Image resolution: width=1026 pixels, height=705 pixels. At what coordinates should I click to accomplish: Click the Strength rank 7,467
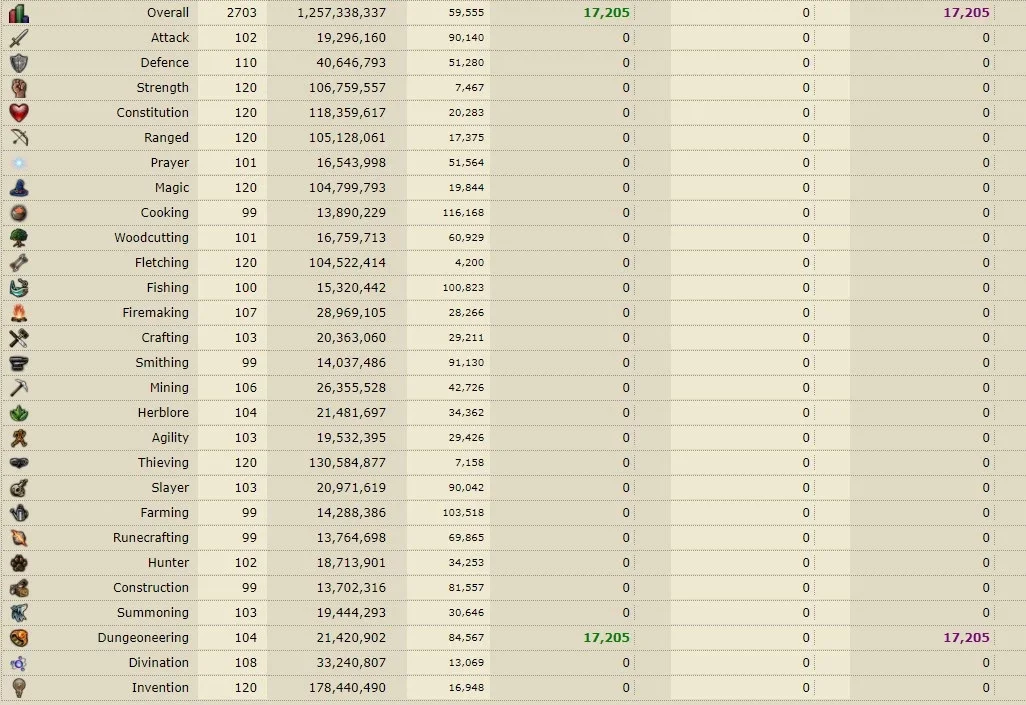tap(469, 88)
